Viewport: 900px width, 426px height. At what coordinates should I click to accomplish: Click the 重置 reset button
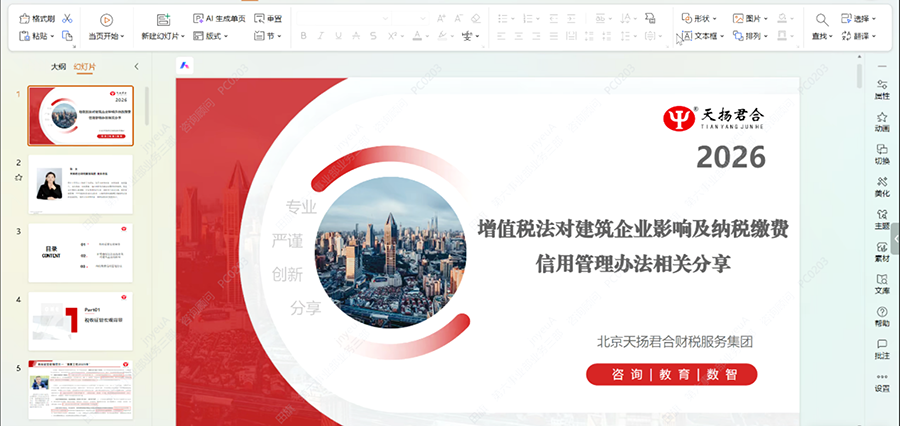(x=268, y=18)
